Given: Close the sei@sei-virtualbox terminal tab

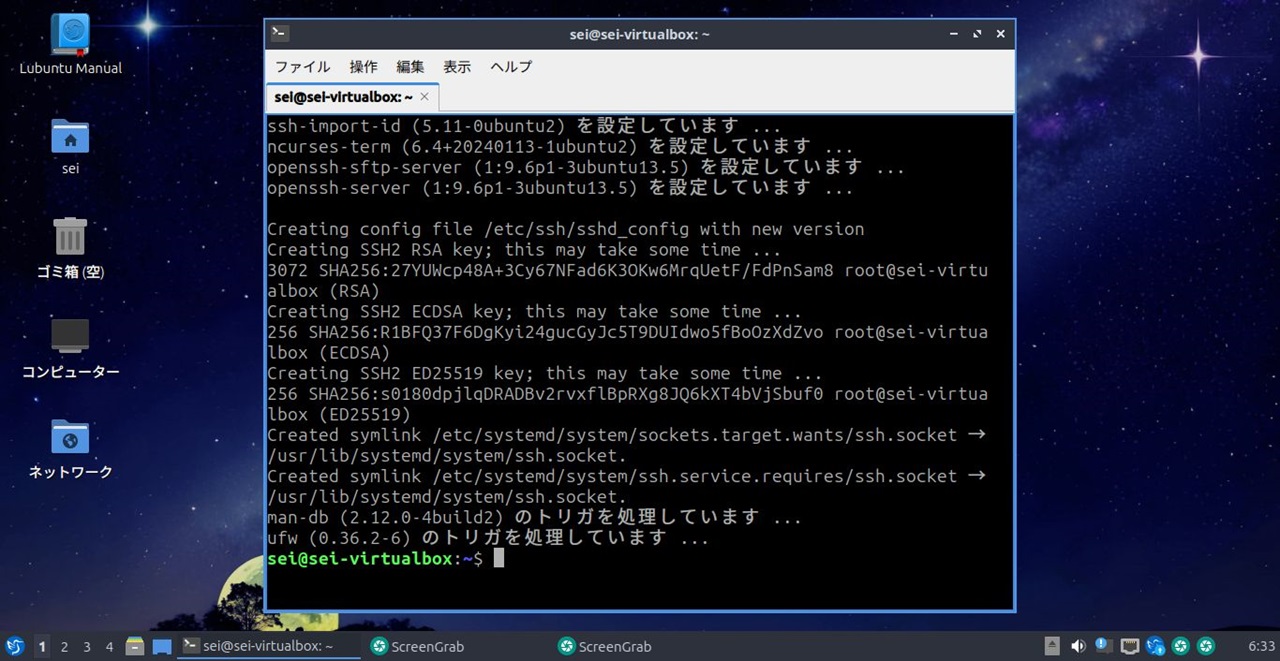Looking at the screenshot, I should click(x=425, y=97).
